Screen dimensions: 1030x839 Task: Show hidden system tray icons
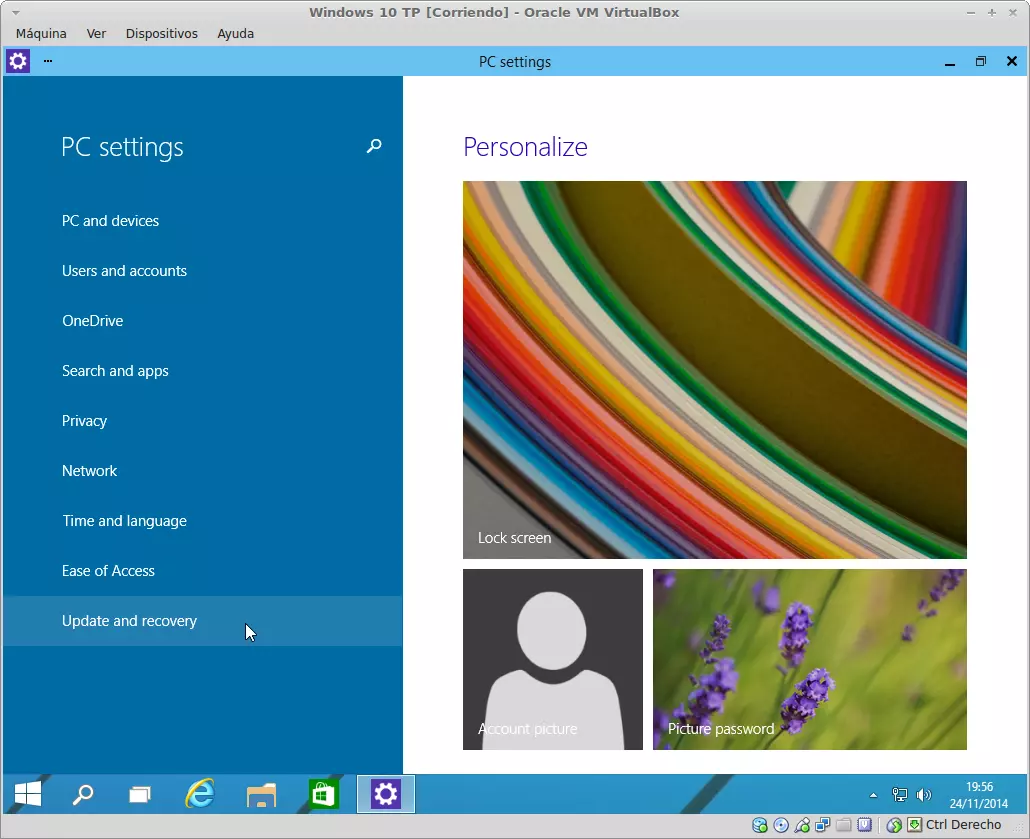[873, 795]
